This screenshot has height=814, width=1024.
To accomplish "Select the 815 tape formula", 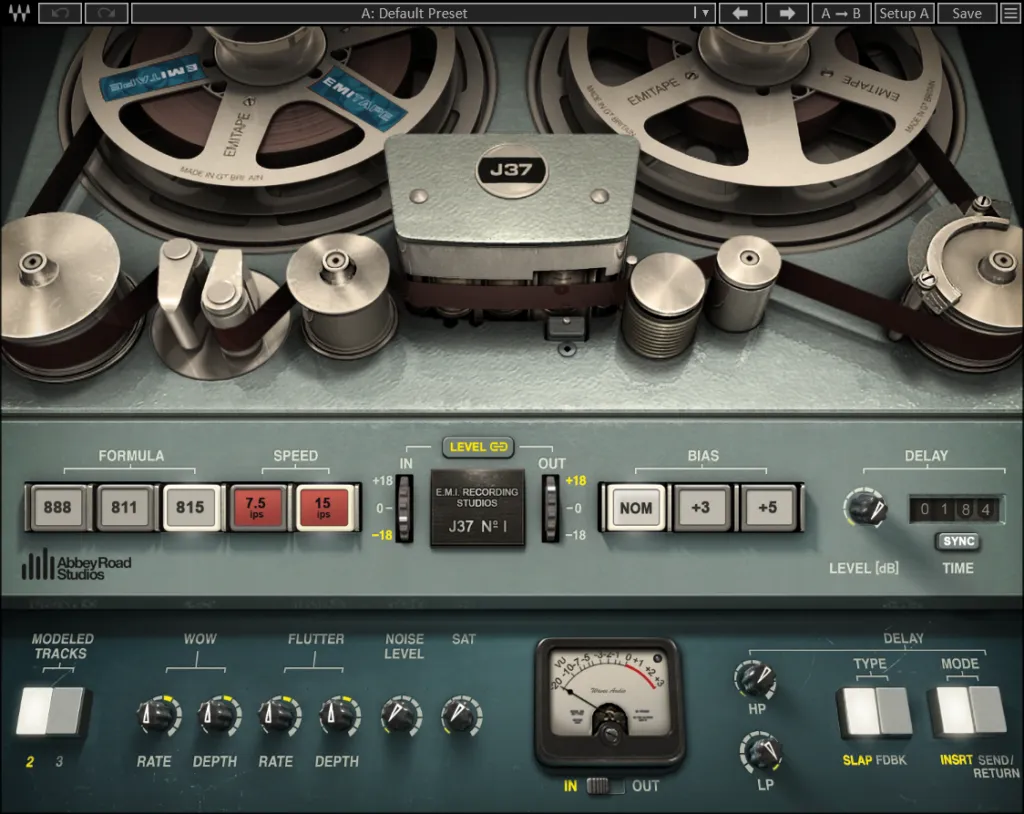I will [x=191, y=508].
